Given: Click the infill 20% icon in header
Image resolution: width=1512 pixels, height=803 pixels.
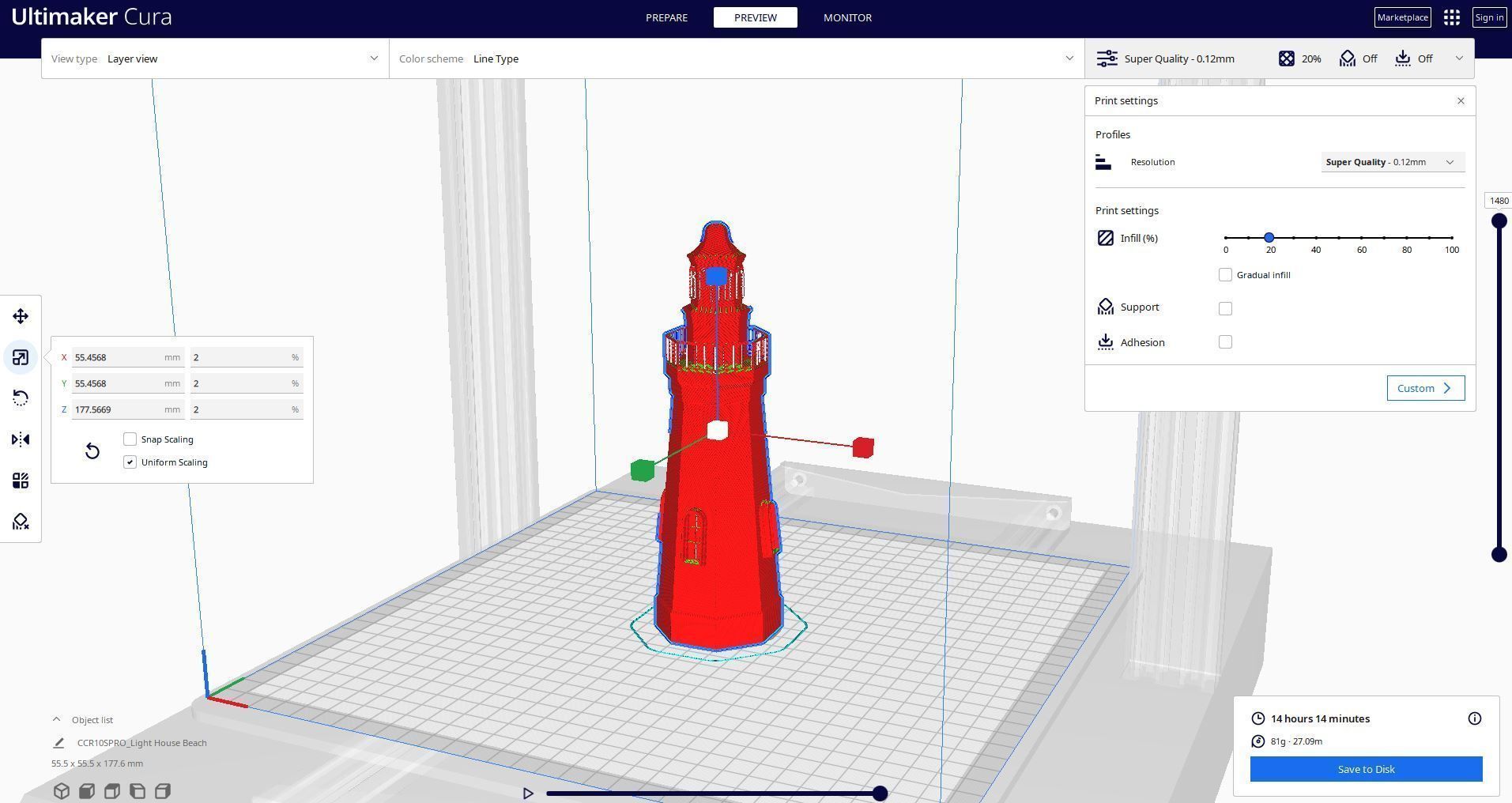Looking at the screenshot, I should pos(1287,58).
